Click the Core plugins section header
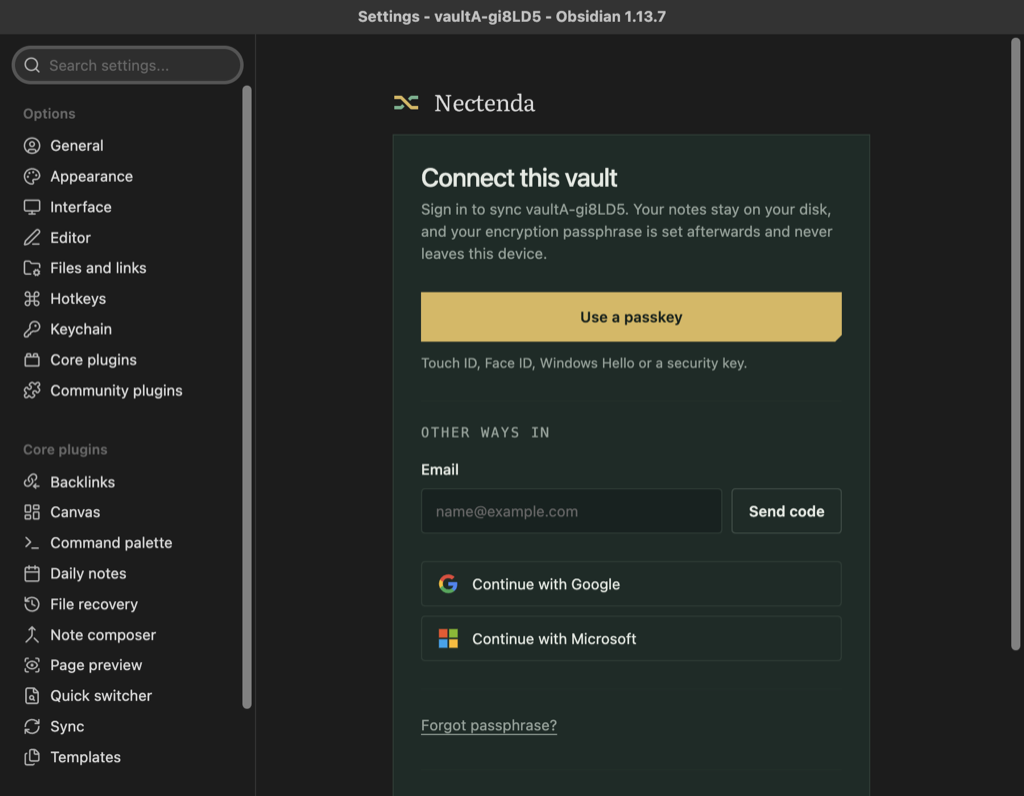Screen dimensions: 1024x796 tap(65, 450)
